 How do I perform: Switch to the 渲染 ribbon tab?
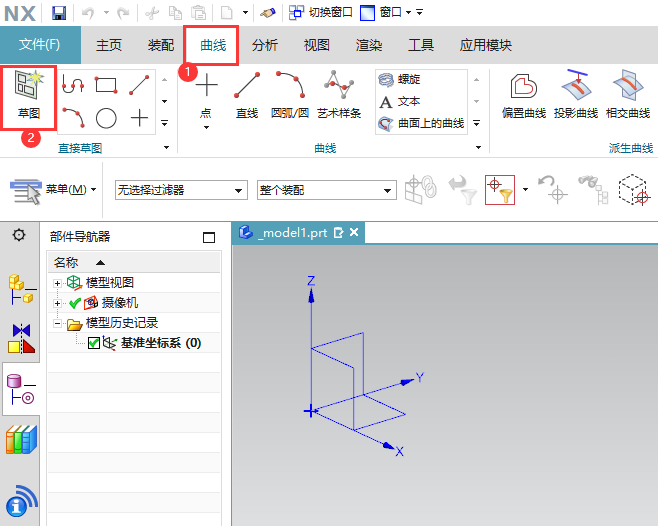369,45
